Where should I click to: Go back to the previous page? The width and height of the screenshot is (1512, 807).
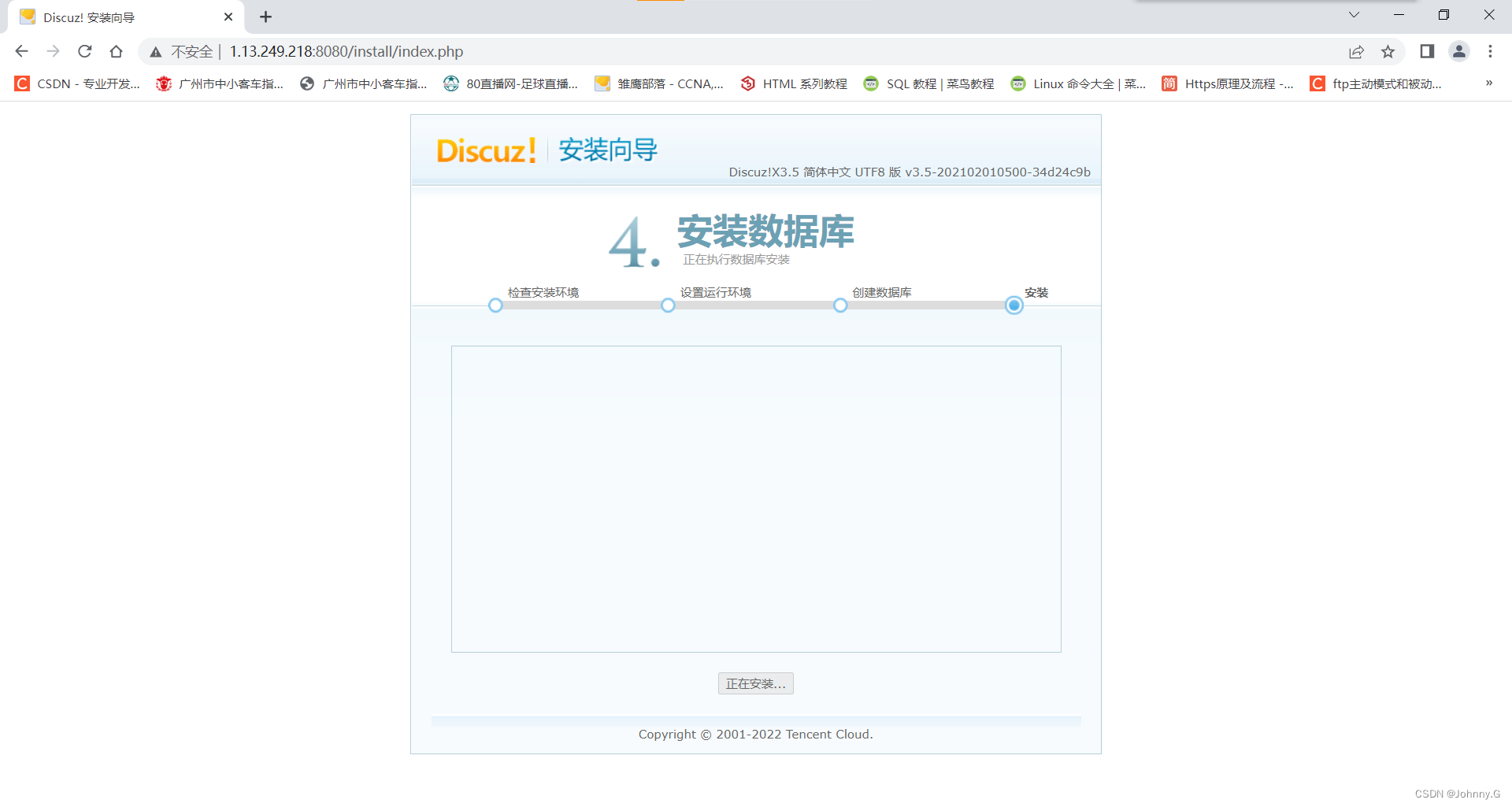click(x=21, y=51)
